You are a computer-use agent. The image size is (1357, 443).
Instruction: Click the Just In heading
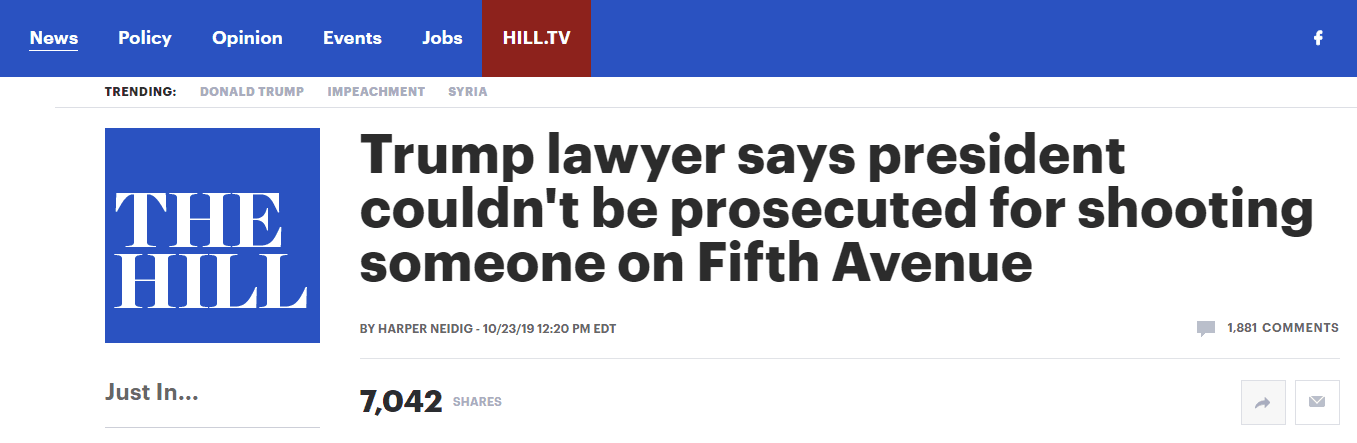(x=152, y=393)
